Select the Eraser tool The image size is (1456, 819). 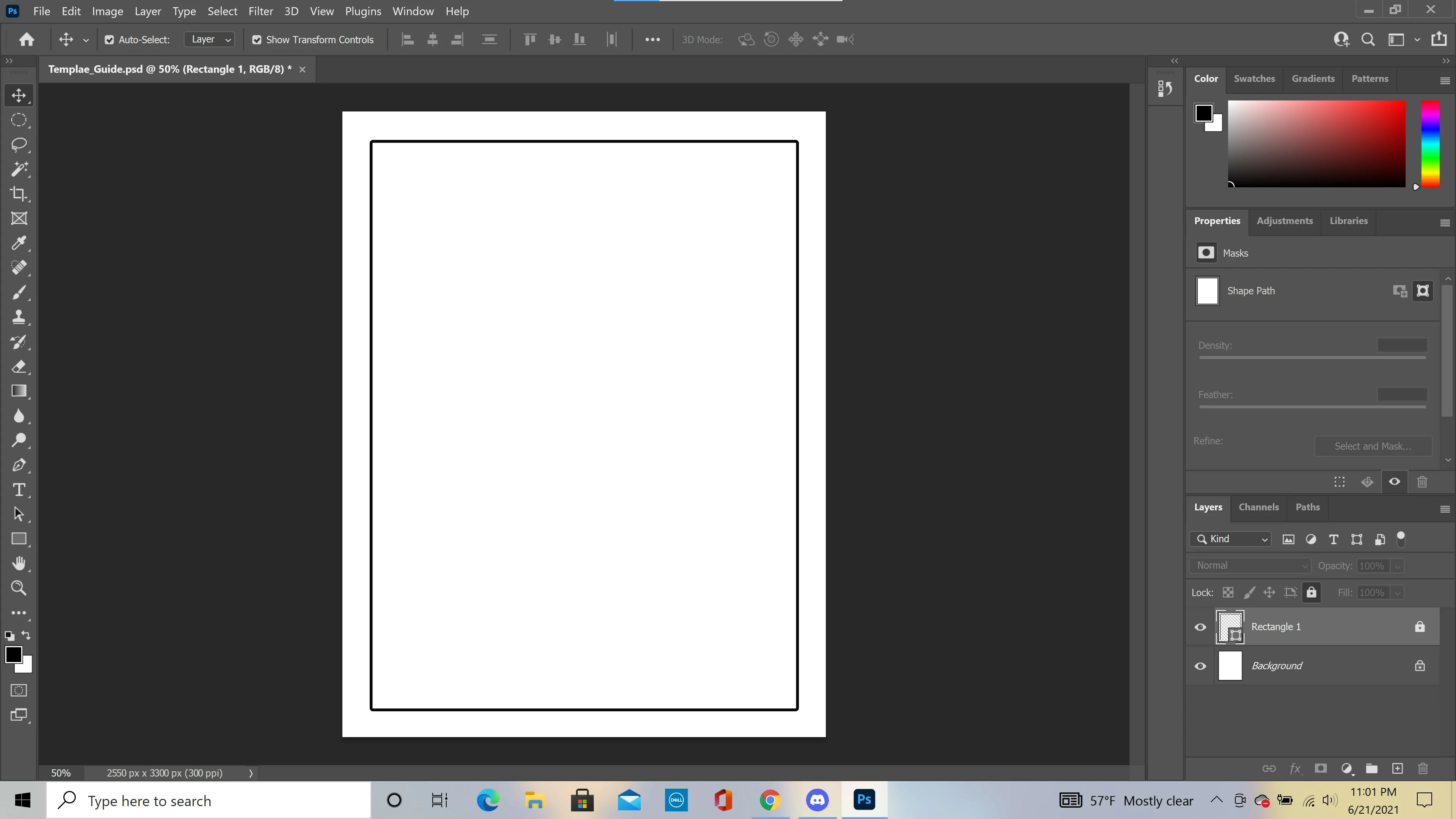(19, 367)
